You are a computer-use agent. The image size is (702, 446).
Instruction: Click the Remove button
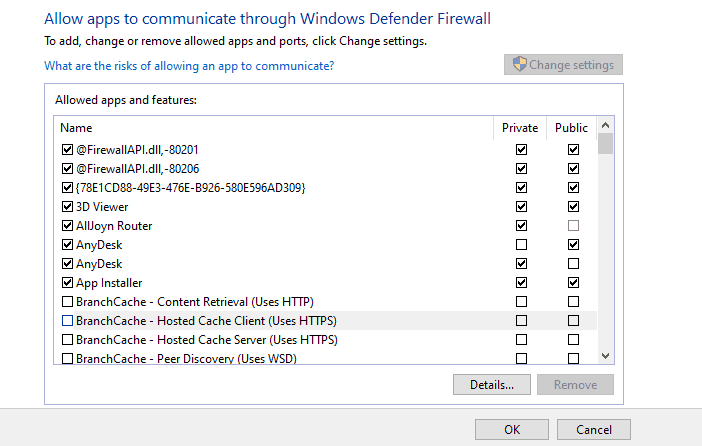[575, 385]
